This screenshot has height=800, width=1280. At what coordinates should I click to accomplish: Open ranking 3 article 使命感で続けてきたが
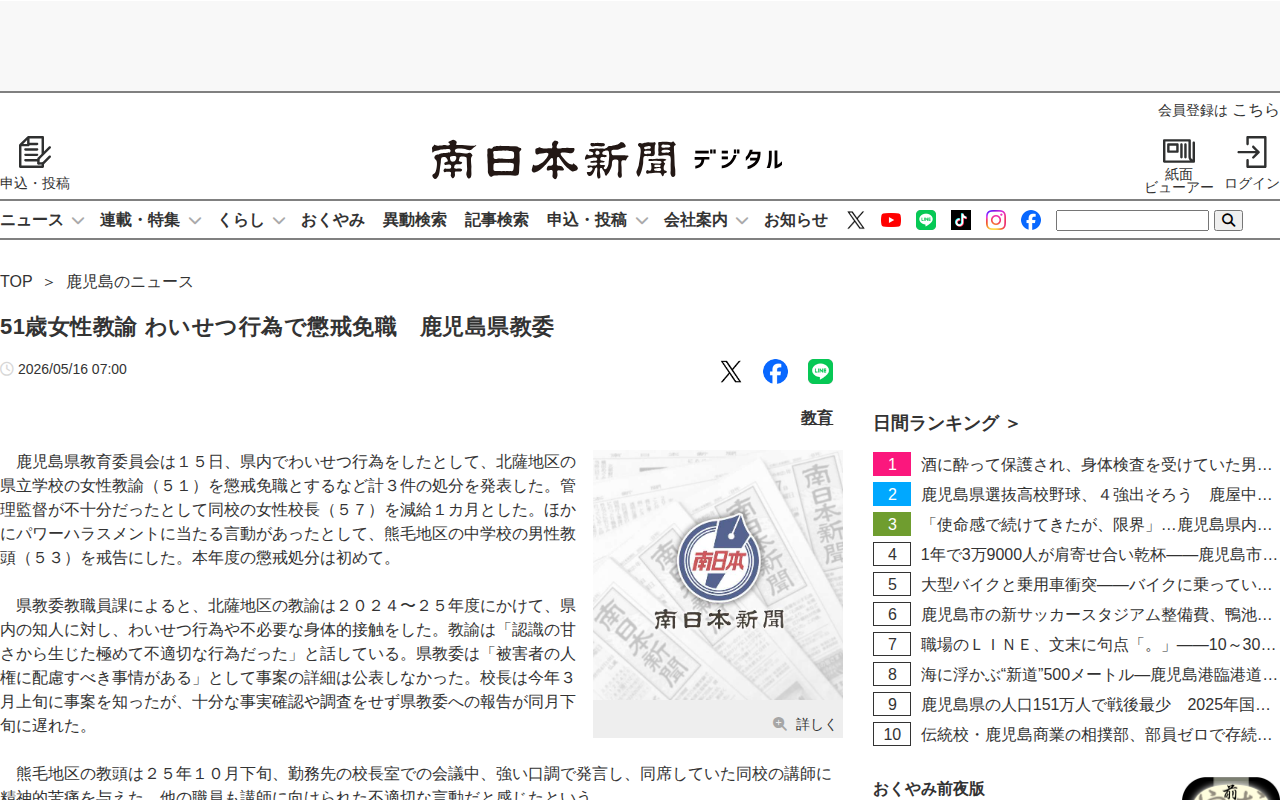[x=1096, y=524]
